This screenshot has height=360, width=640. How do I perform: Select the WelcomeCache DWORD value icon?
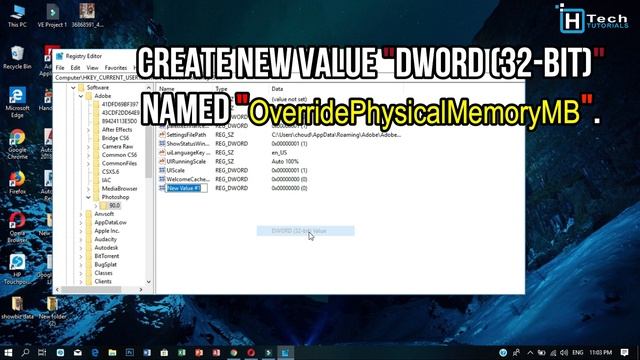(162, 179)
